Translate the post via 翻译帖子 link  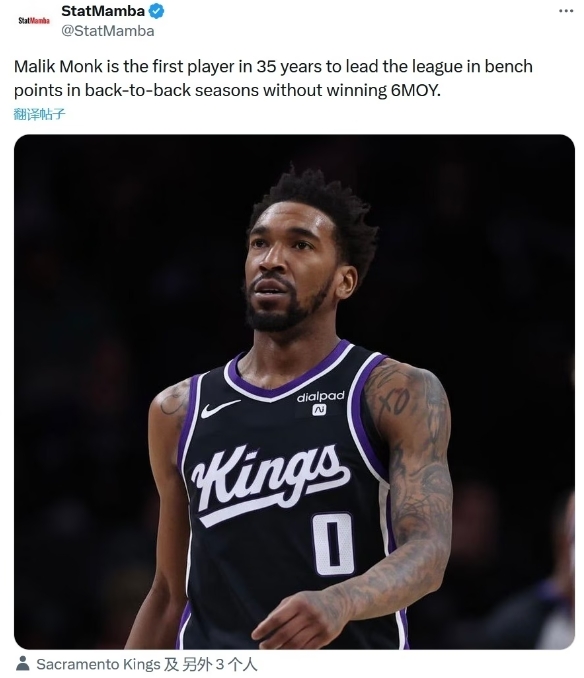pyautogui.click(x=39, y=114)
